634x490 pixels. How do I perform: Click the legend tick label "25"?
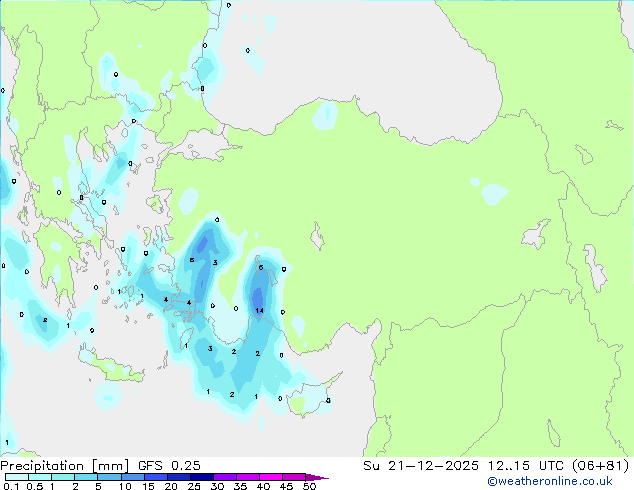click(194, 486)
